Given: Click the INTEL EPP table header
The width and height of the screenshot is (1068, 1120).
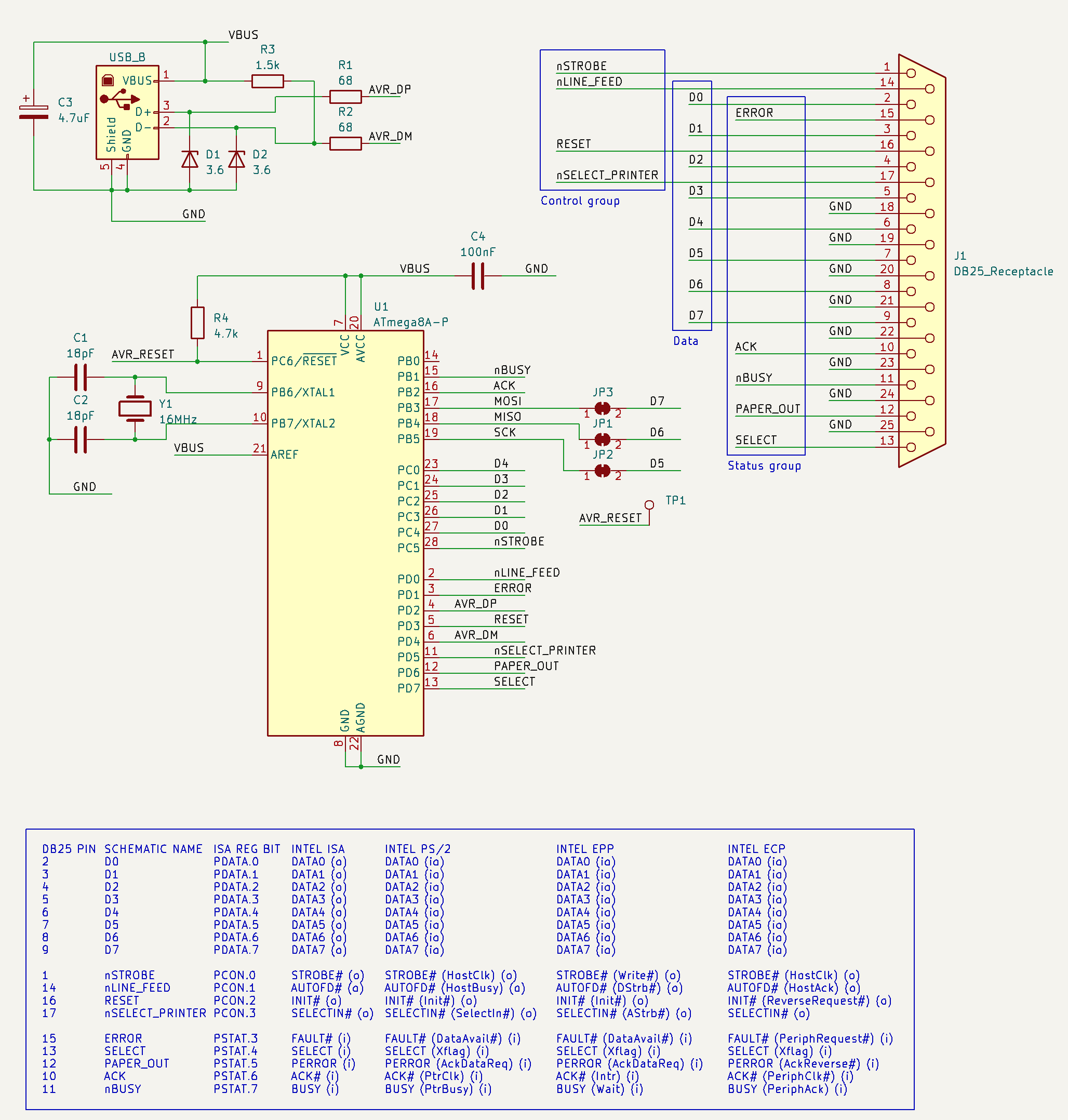Looking at the screenshot, I should tap(585, 849).
